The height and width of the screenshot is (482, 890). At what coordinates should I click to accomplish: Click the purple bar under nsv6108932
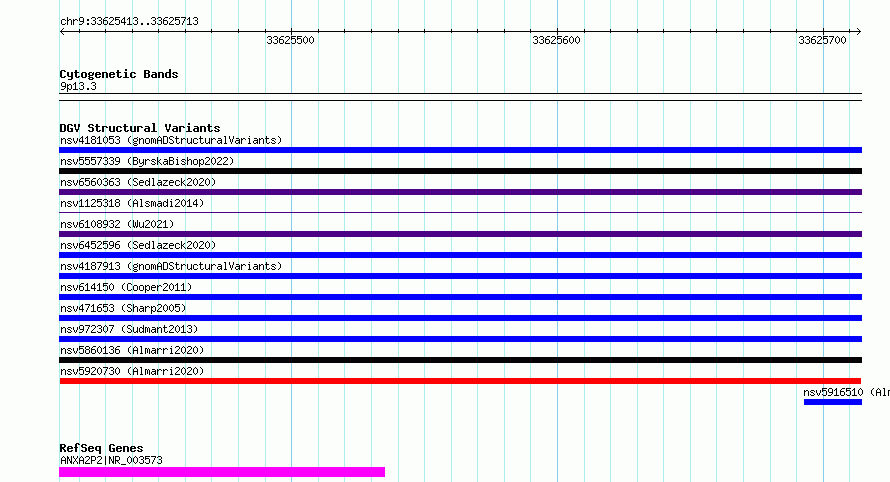[x=460, y=234]
